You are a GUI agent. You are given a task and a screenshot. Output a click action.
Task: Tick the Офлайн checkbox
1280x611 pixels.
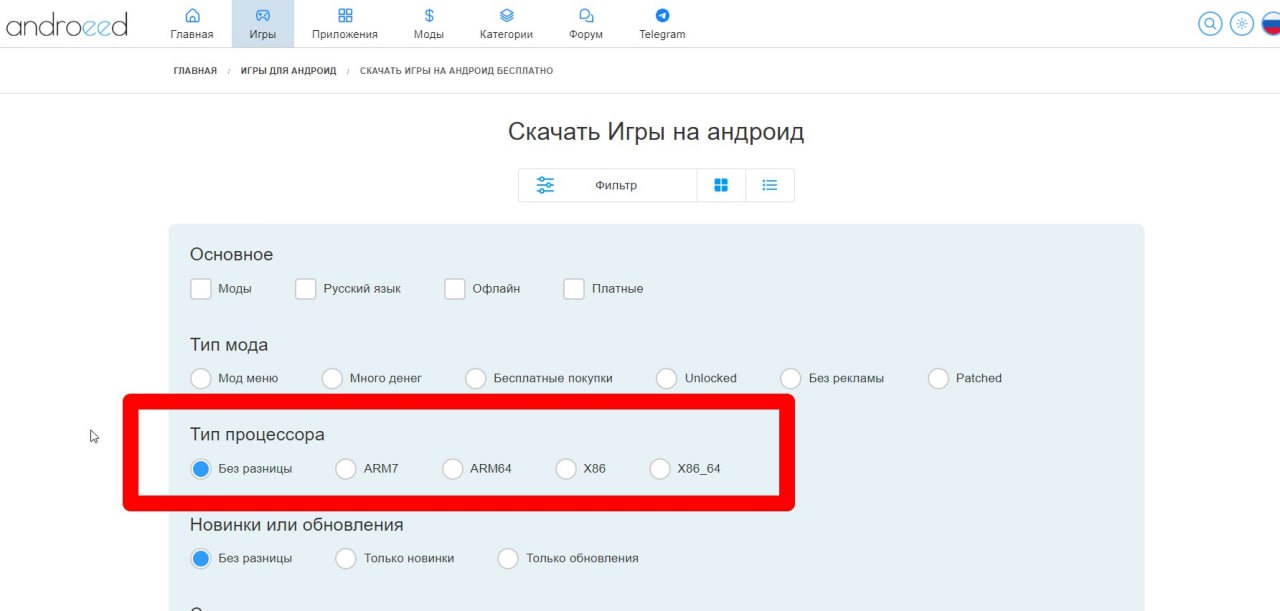click(x=455, y=289)
